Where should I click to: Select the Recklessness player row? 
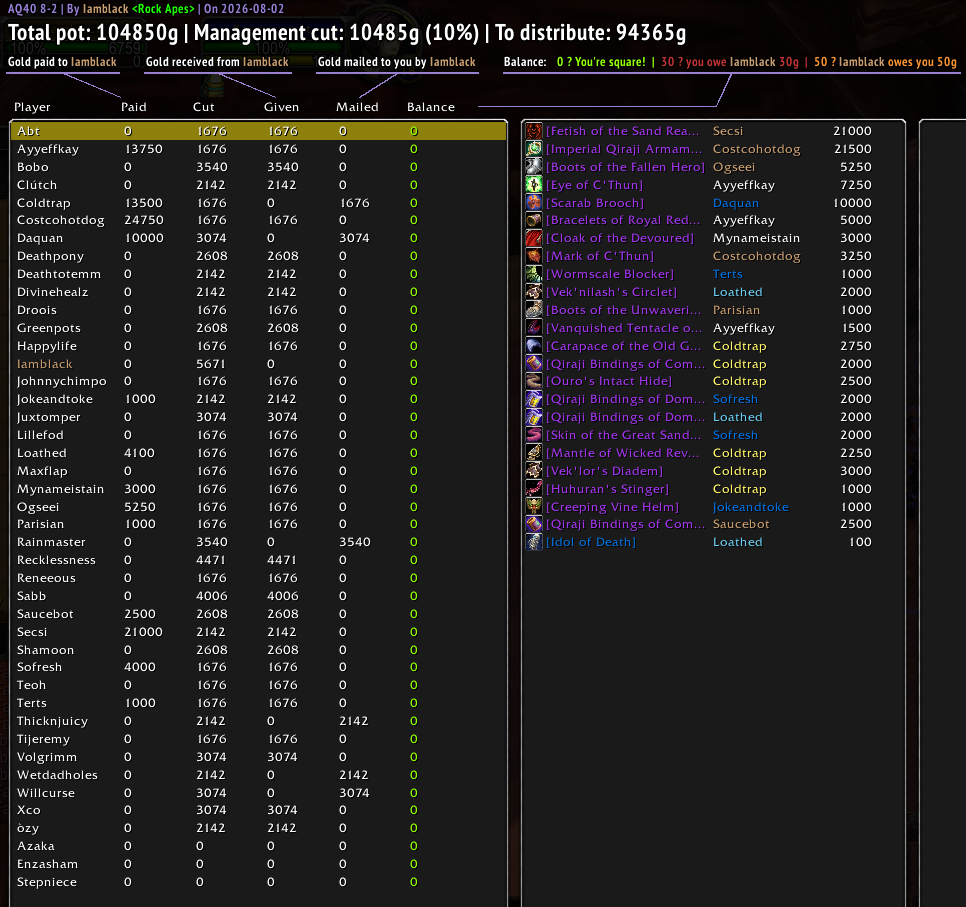(259, 559)
